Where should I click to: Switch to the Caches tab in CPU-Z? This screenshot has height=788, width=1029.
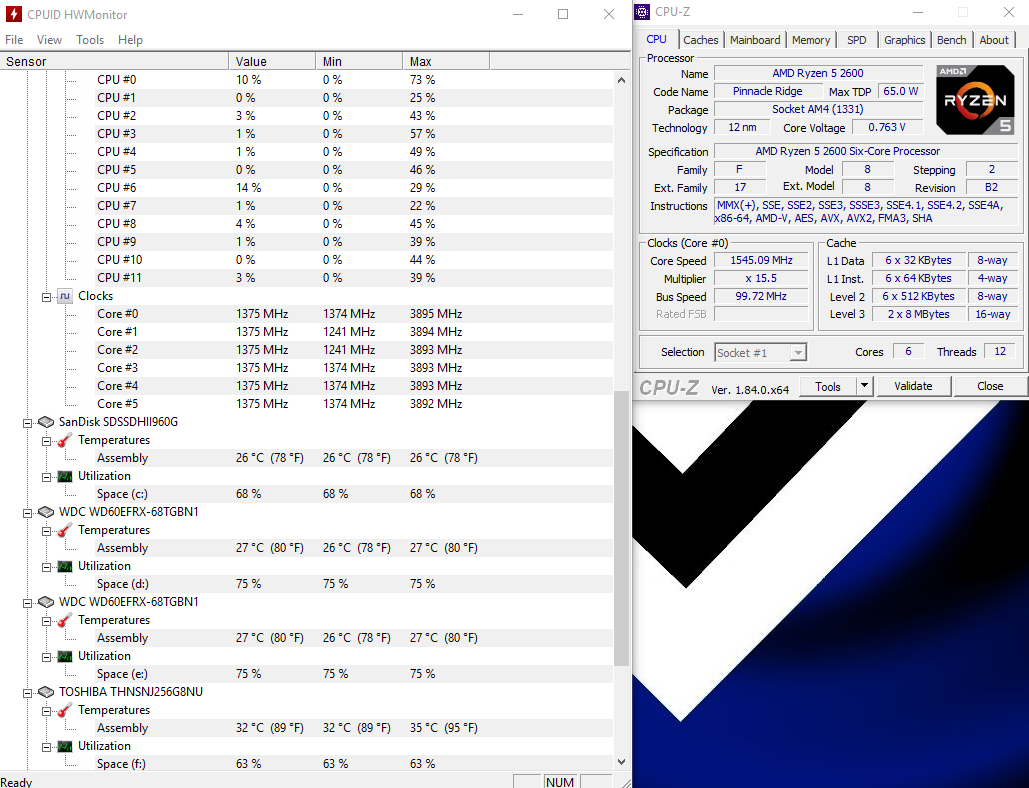click(700, 40)
